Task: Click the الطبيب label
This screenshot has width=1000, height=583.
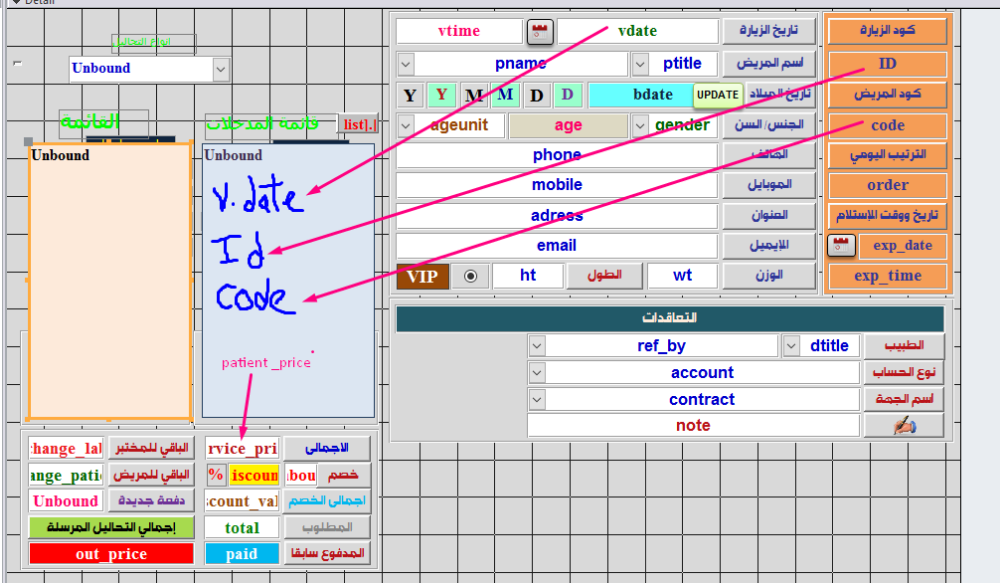Action: (904, 346)
